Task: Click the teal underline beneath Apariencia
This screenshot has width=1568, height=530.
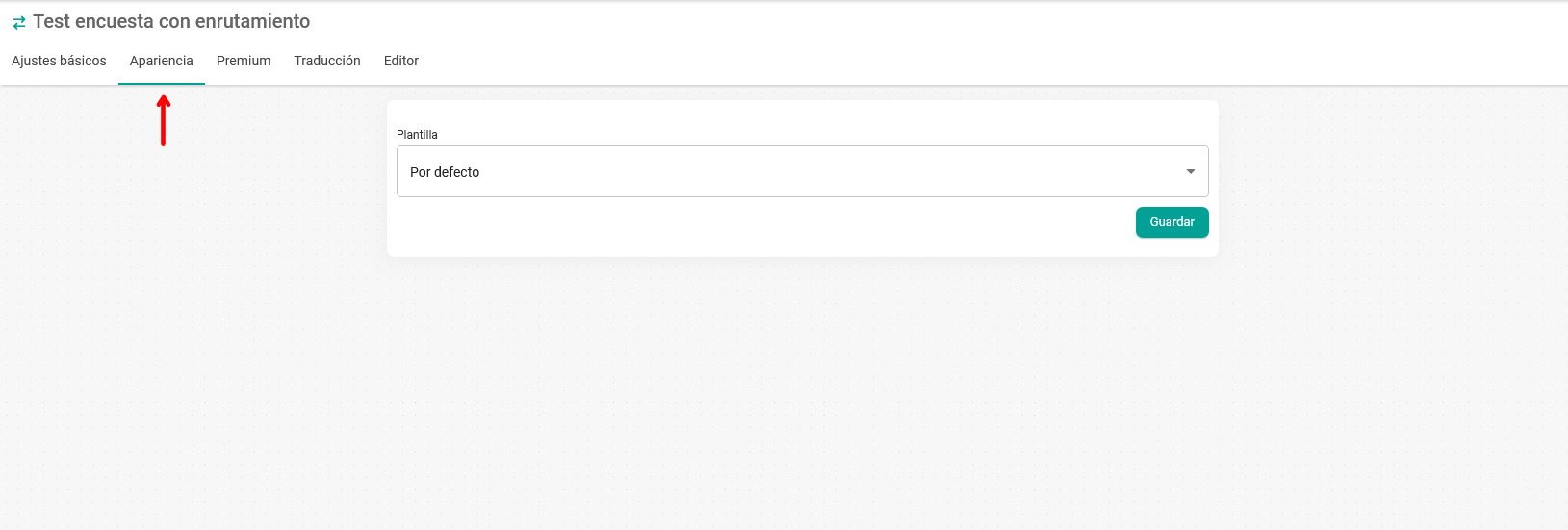Action: click(162, 84)
